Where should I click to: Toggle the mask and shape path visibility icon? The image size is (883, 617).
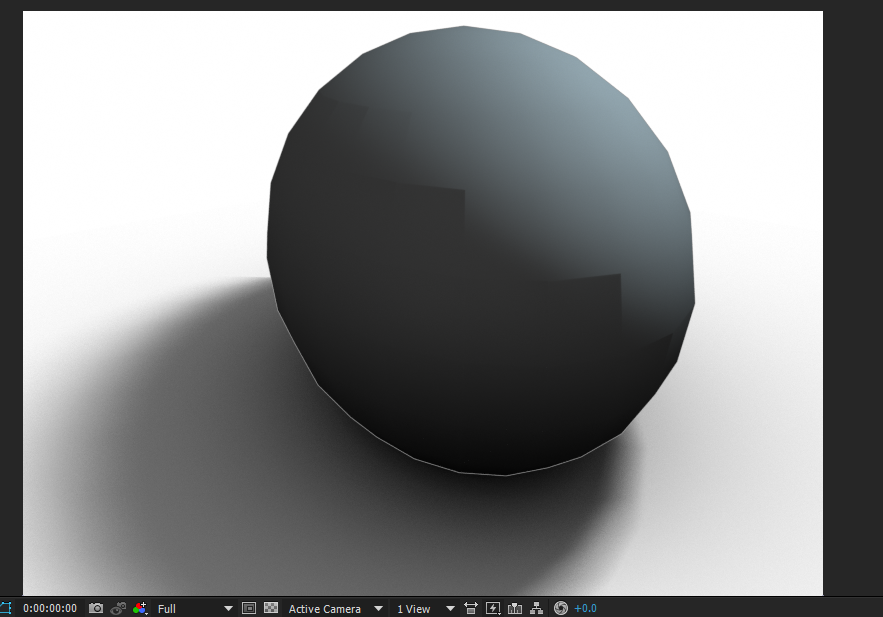tap(6, 609)
